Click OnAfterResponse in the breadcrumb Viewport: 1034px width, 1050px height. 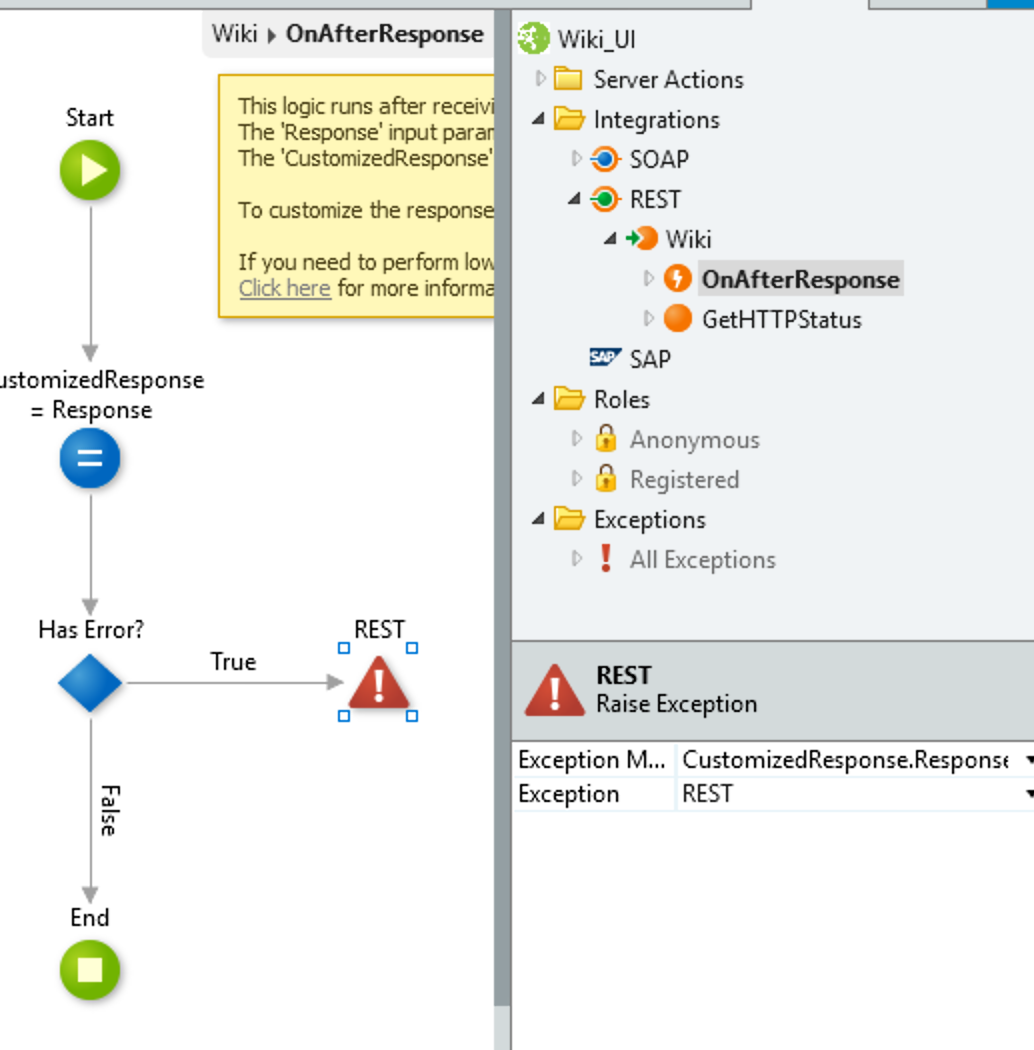tap(384, 33)
